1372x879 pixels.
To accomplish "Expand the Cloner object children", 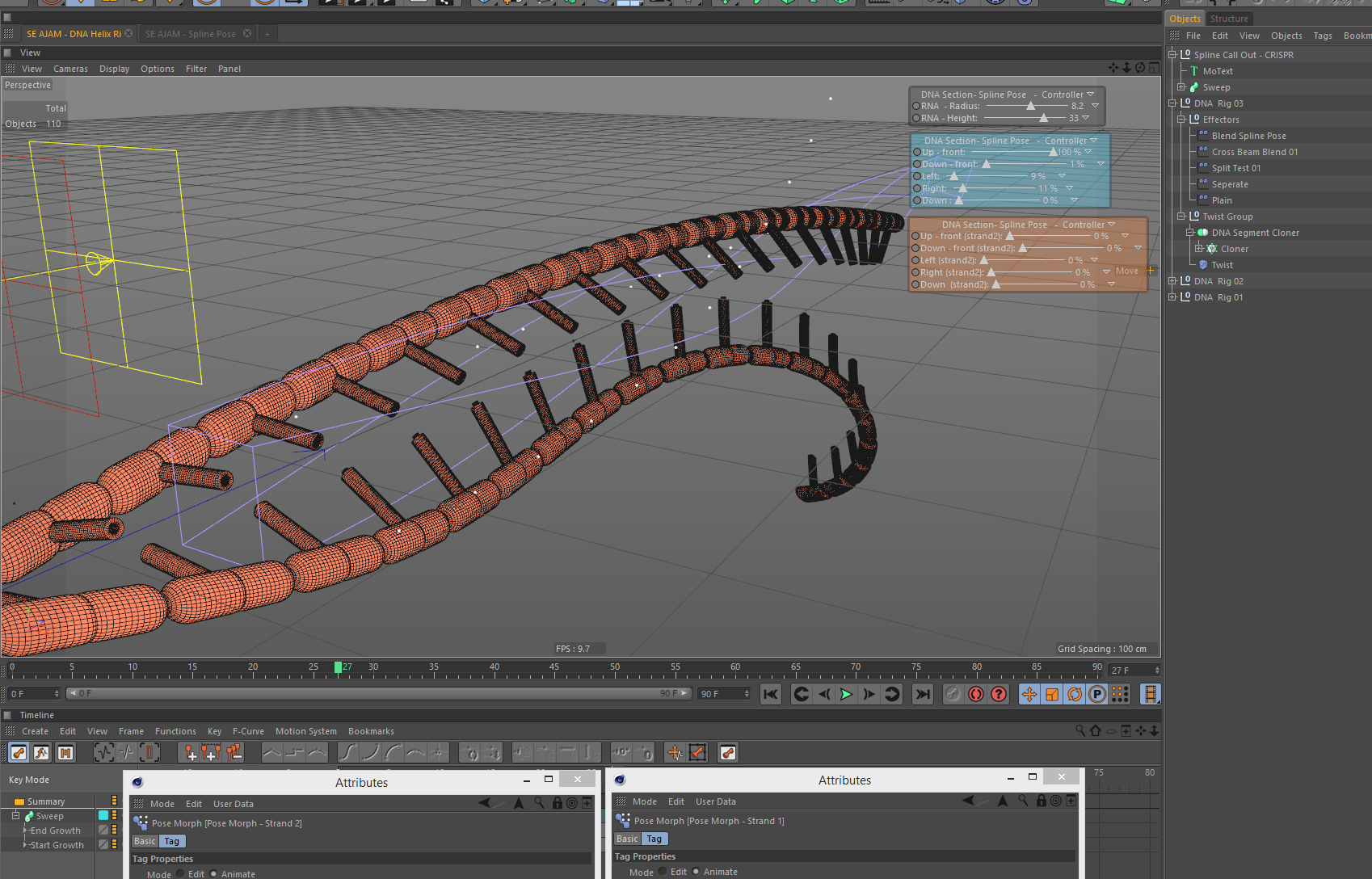I will pyautogui.click(x=1199, y=249).
